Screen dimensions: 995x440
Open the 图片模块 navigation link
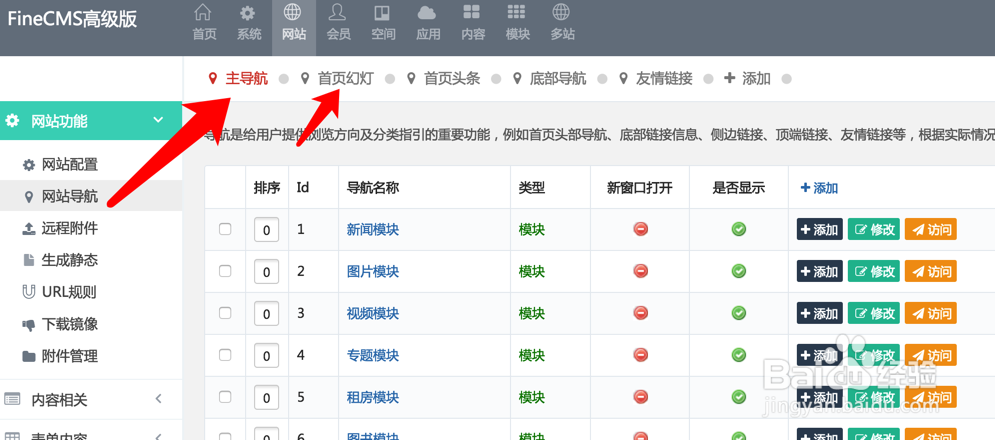tap(373, 271)
